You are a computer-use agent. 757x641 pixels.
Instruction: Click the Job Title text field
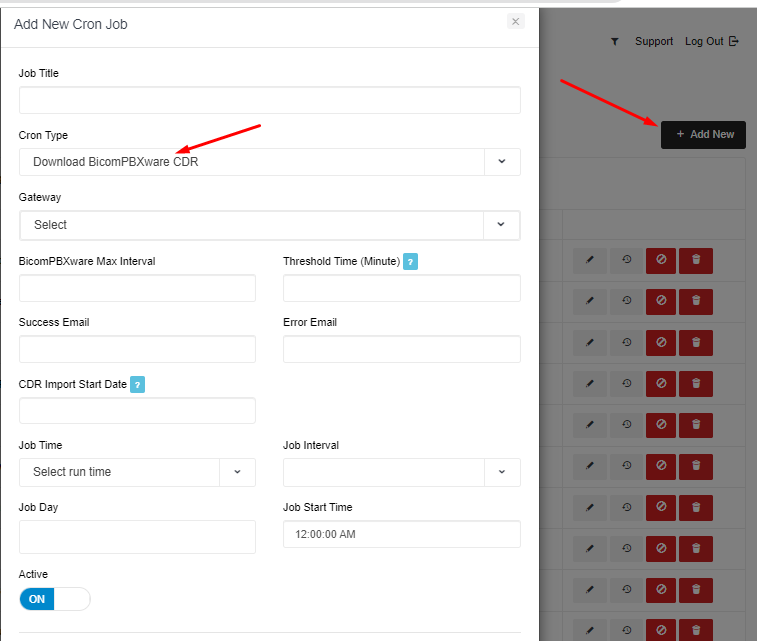pyautogui.click(x=269, y=100)
